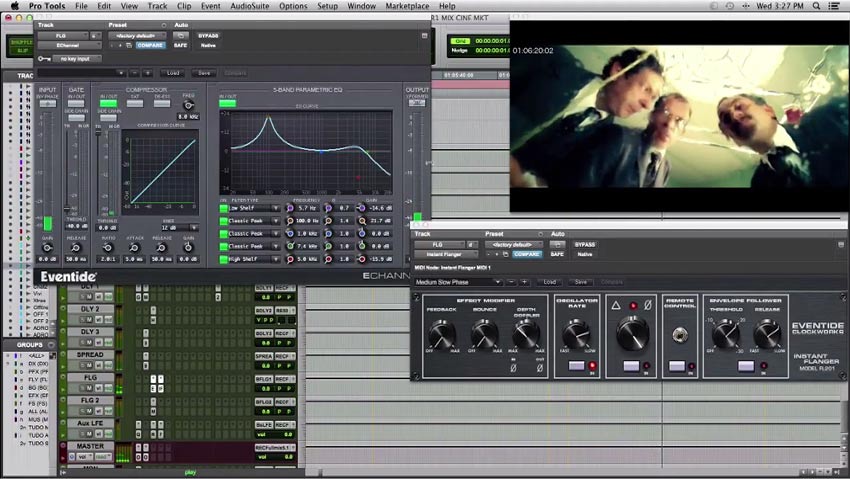
Task: Open the Medium Slow Phase preset dropdown
Action: click(x=458, y=282)
